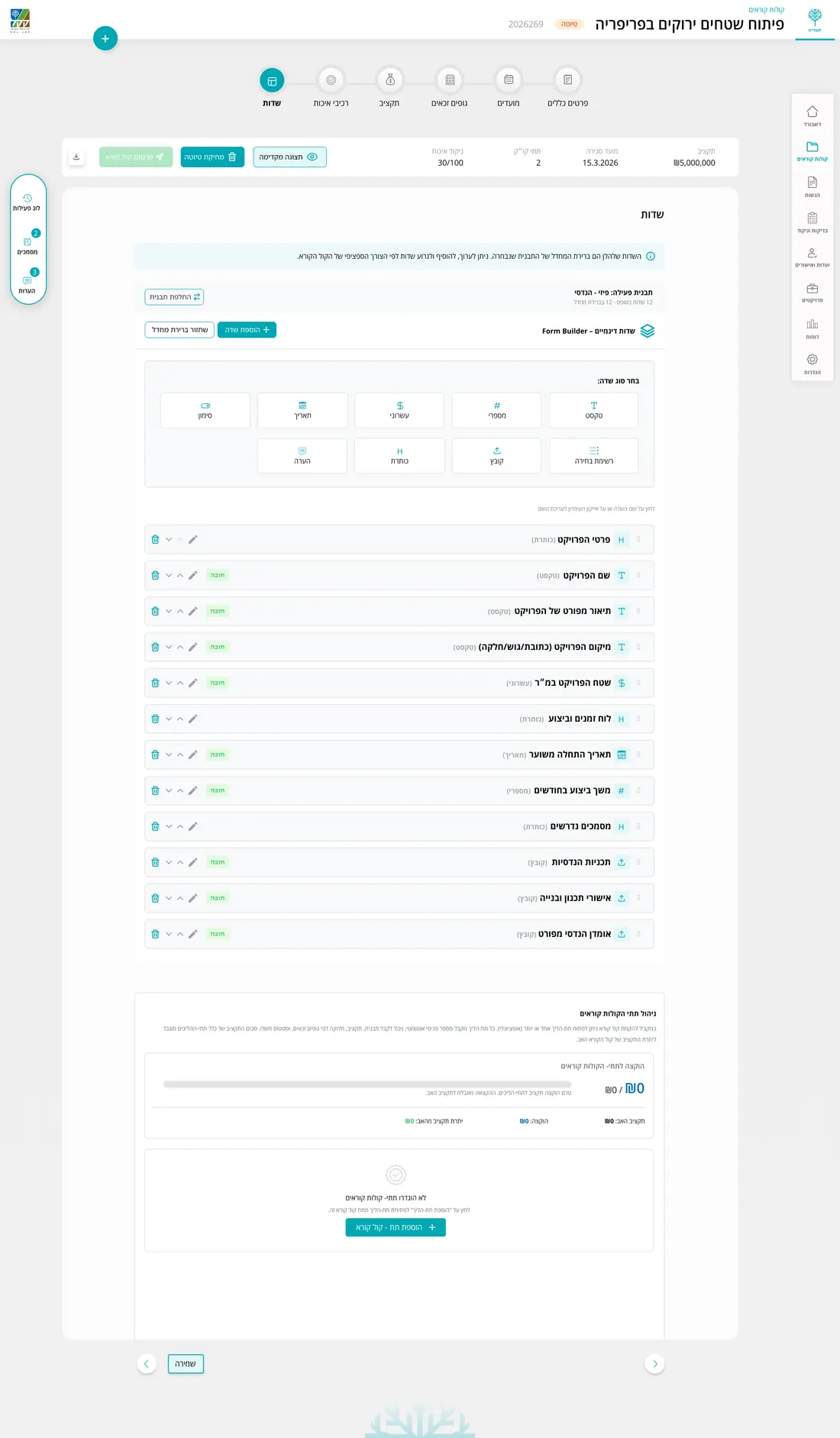Edit the אישורי תכנון ובנייה field

192,898
